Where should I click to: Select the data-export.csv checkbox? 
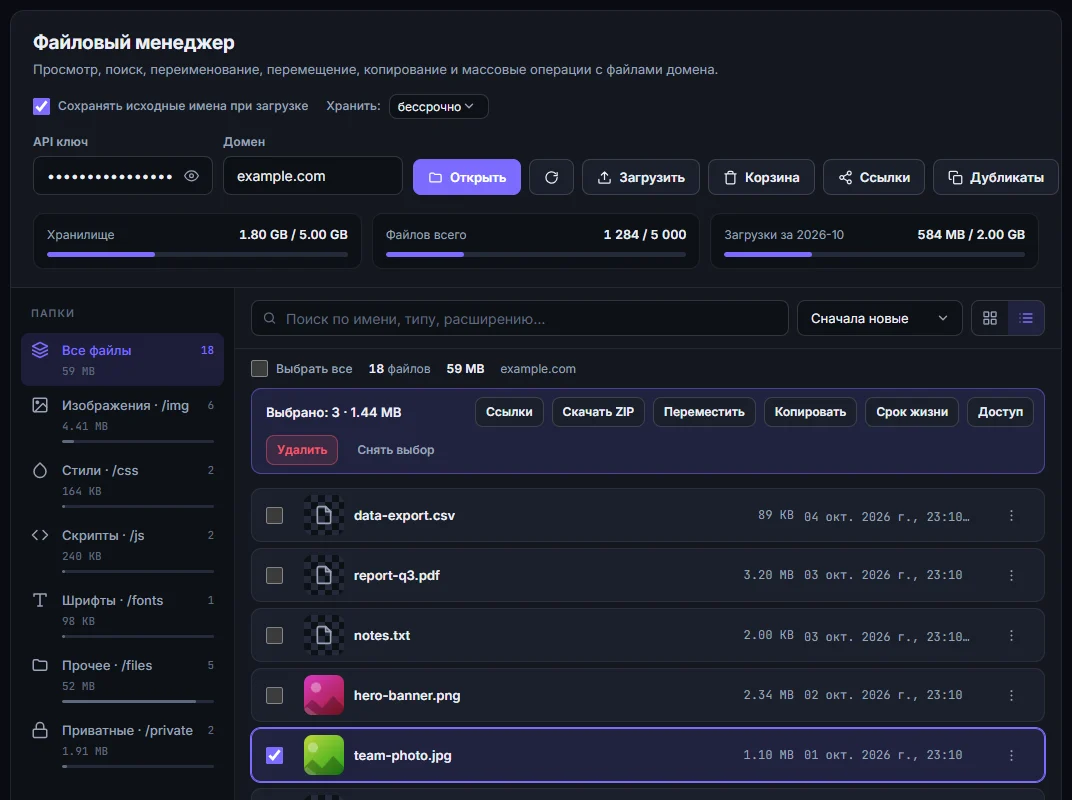(x=275, y=516)
